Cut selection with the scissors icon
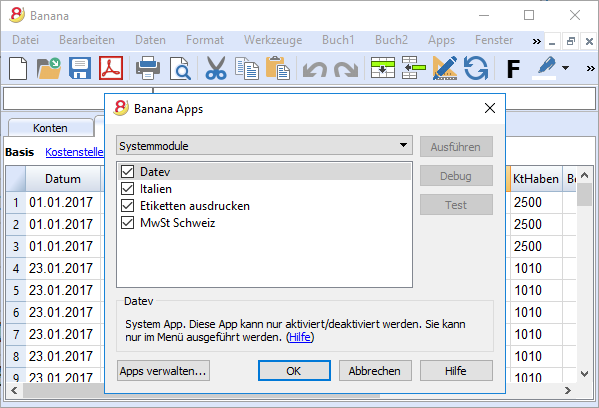Screen dimensions: 599x408 (216, 68)
